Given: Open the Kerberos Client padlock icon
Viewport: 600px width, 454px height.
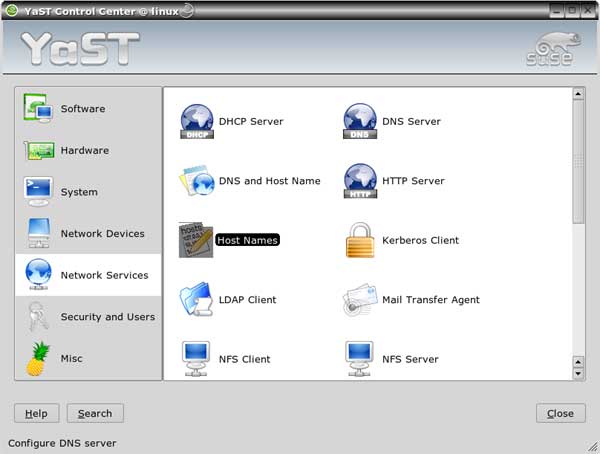Looking at the screenshot, I should click(x=360, y=240).
